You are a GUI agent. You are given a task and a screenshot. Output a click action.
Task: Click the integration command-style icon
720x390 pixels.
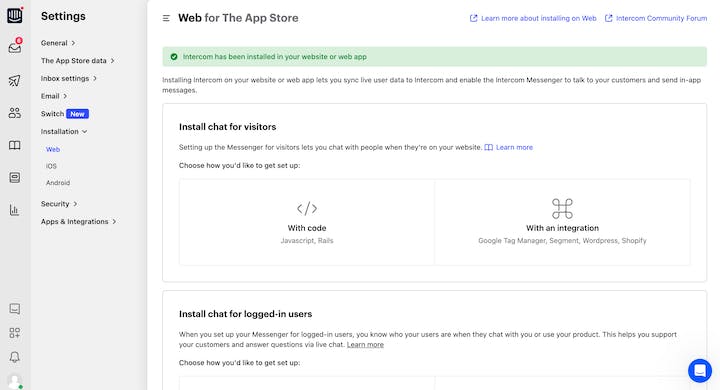coord(562,209)
